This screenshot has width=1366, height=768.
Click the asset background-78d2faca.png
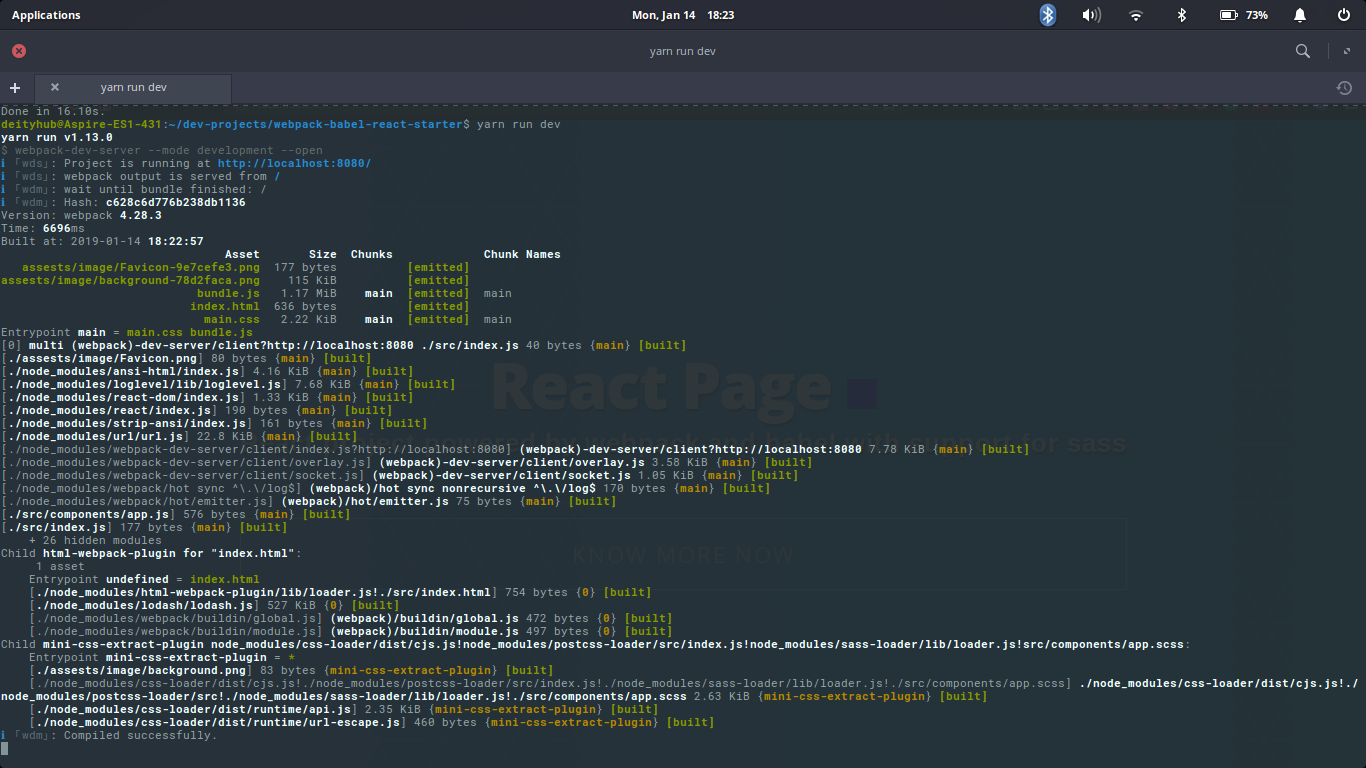tap(130, 280)
